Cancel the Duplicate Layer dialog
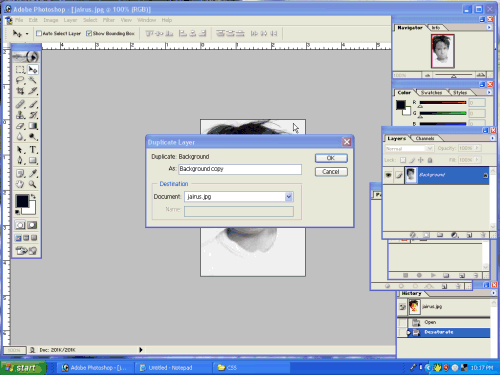The image size is (500, 375). click(331, 172)
